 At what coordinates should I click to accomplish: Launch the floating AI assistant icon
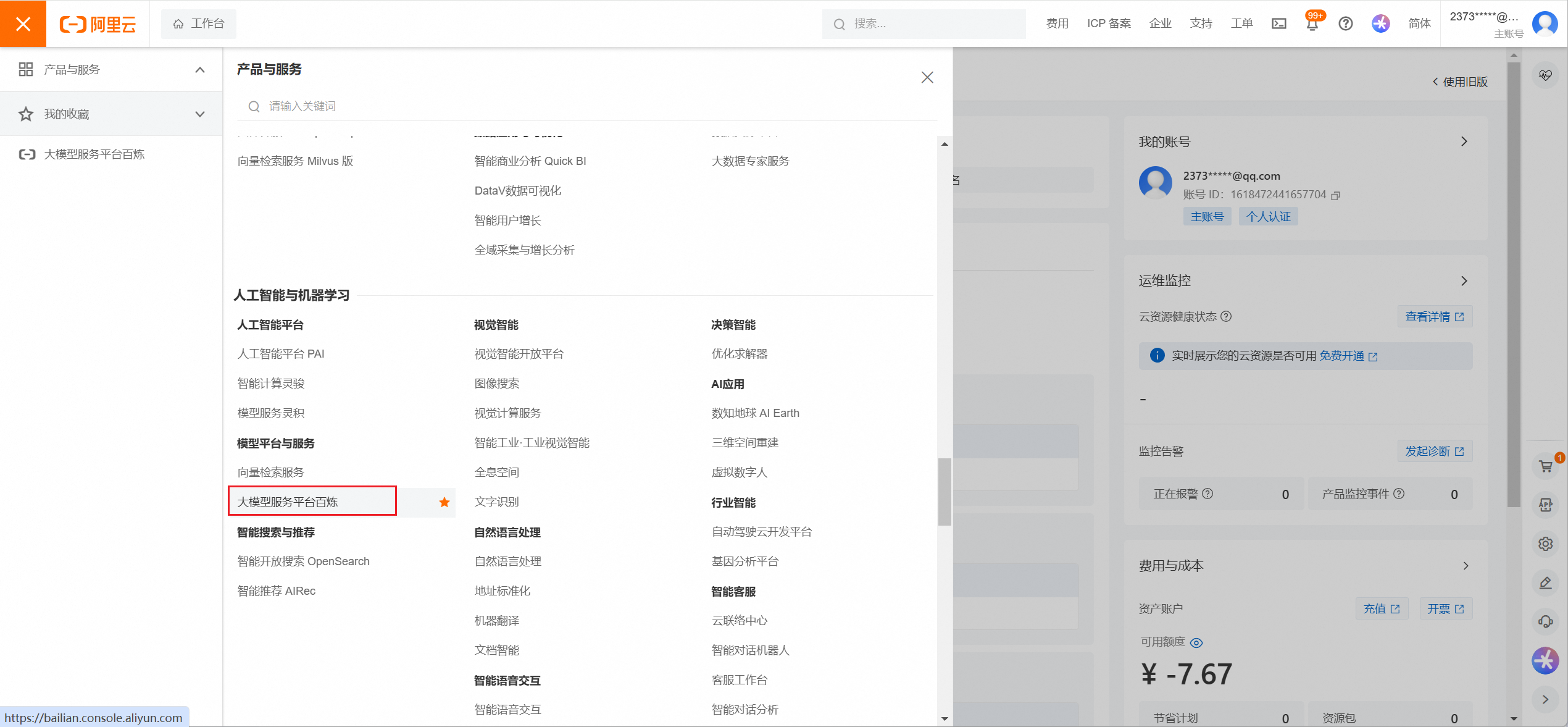[1546, 660]
